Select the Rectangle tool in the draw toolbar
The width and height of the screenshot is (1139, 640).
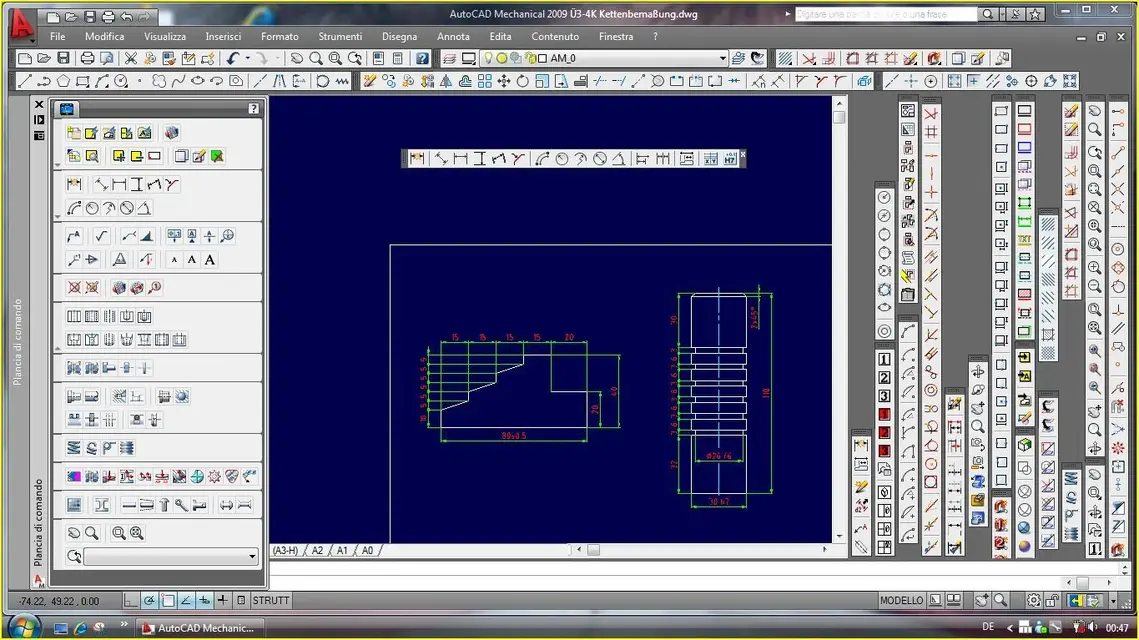83,81
